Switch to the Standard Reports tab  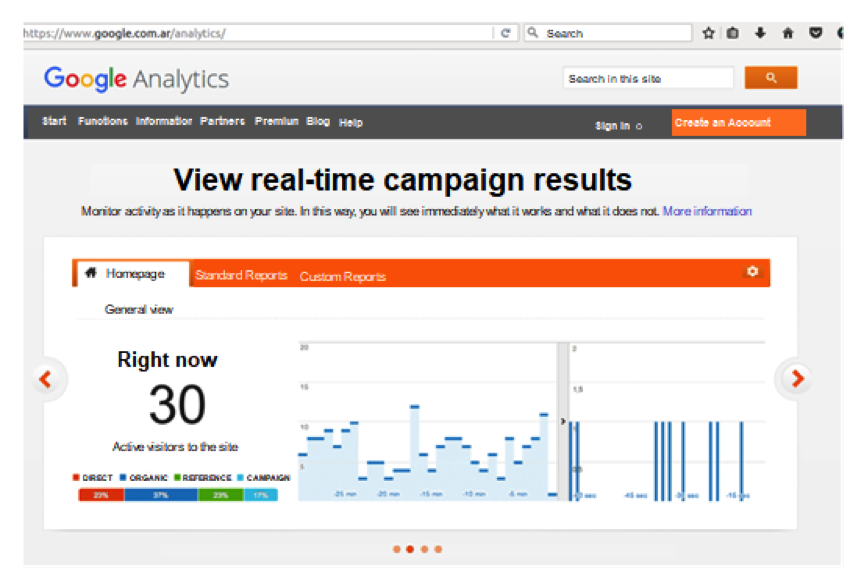pyautogui.click(x=241, y=276)
